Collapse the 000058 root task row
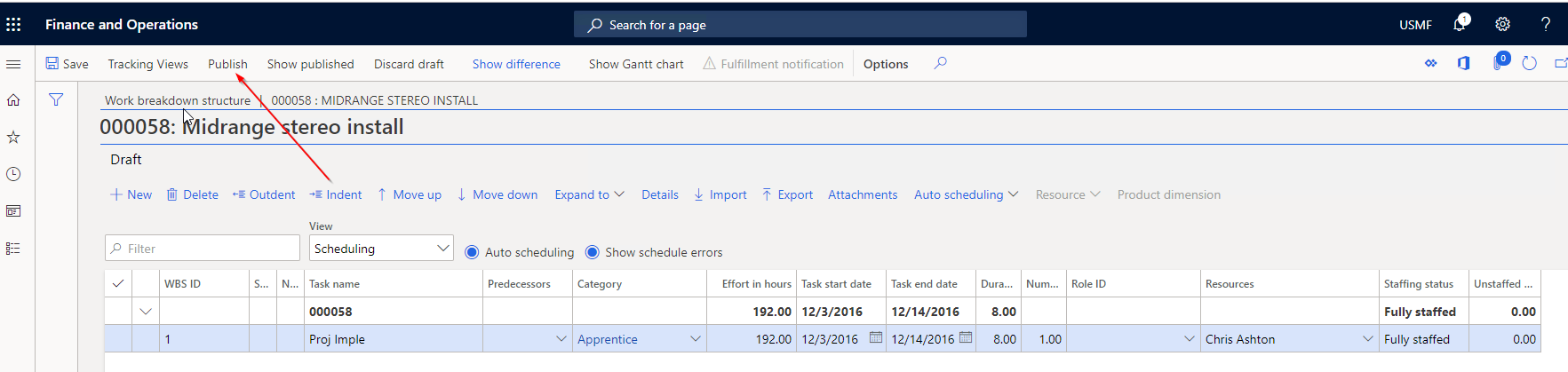Screen dimensions: 1568x372 coord(146,311)
